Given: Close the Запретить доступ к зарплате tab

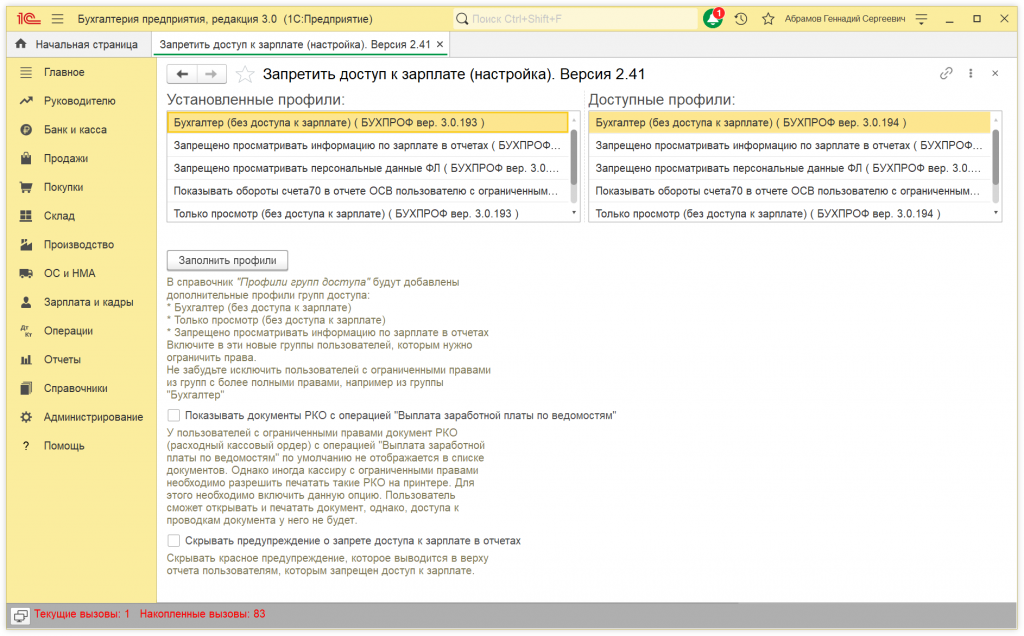Looking at the screenshot, I should (x=440, y=44).
